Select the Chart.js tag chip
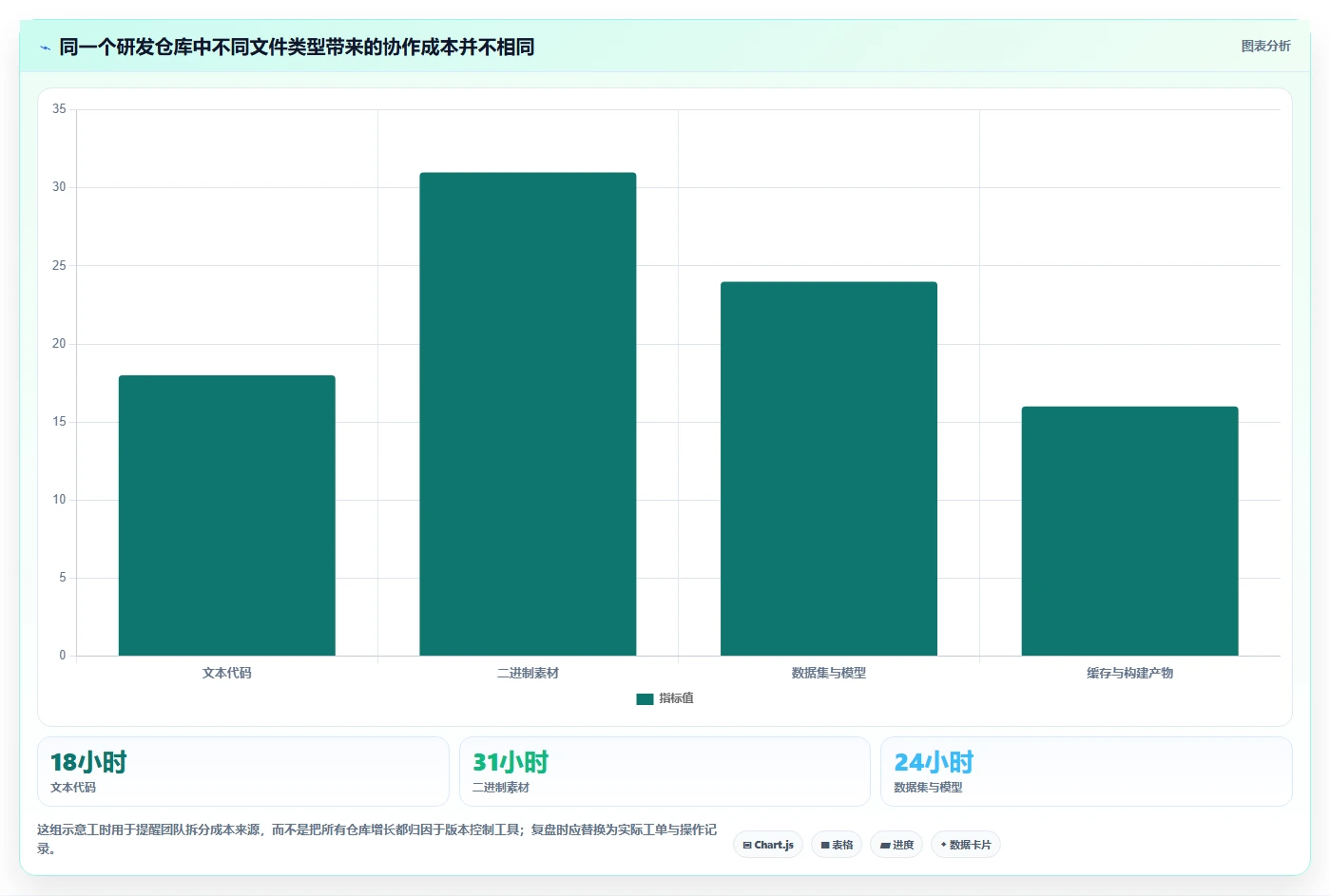The image size is (1330, 896). [x=768, y=845]
